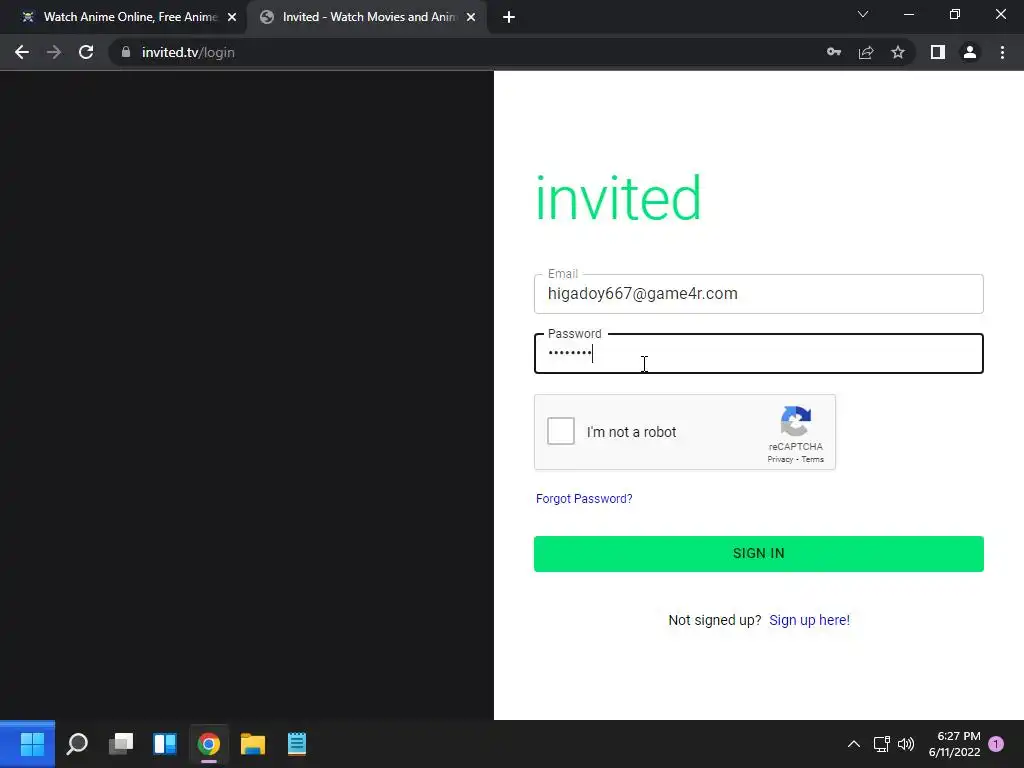Open the Chrome profile menu
Viewport: 1024px width, 768px height.
pyautogui.click(x=970, y=52)
